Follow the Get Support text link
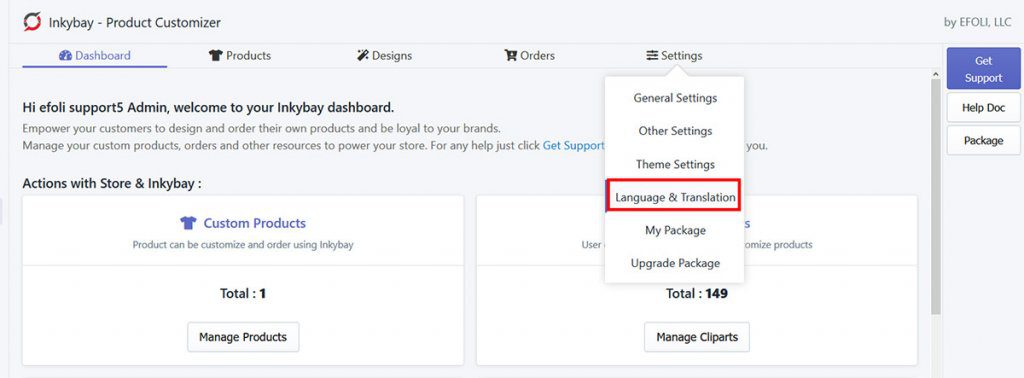1024x378 pixels. click(573, 146)
